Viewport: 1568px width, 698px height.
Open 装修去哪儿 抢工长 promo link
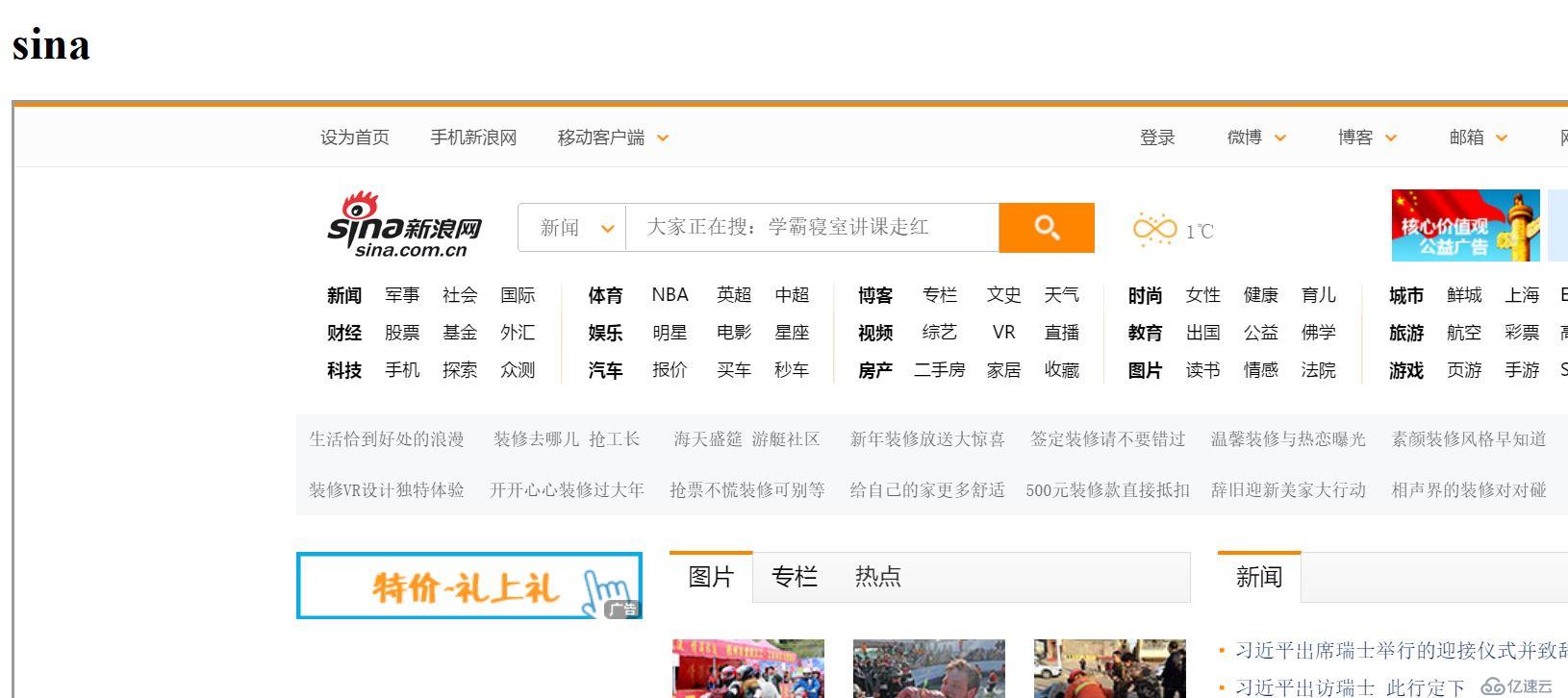click(x=567, y=439)
